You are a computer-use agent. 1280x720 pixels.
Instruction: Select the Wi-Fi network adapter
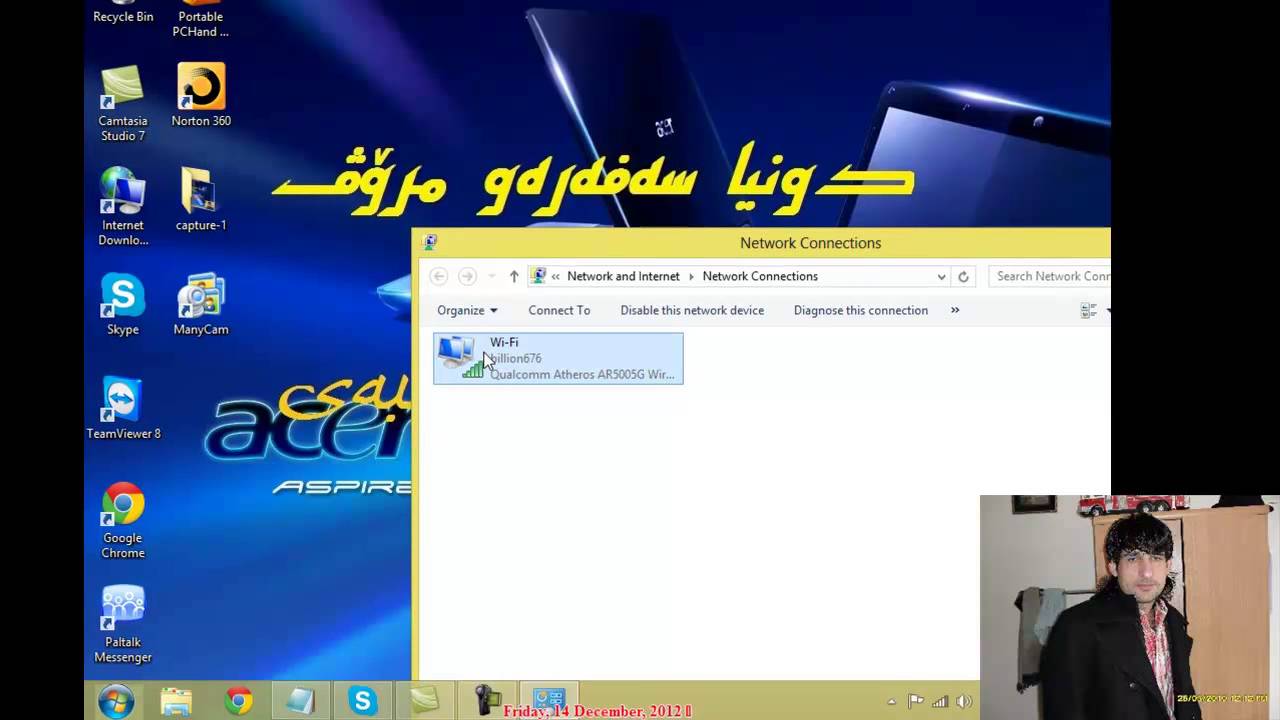click(558, 358)
